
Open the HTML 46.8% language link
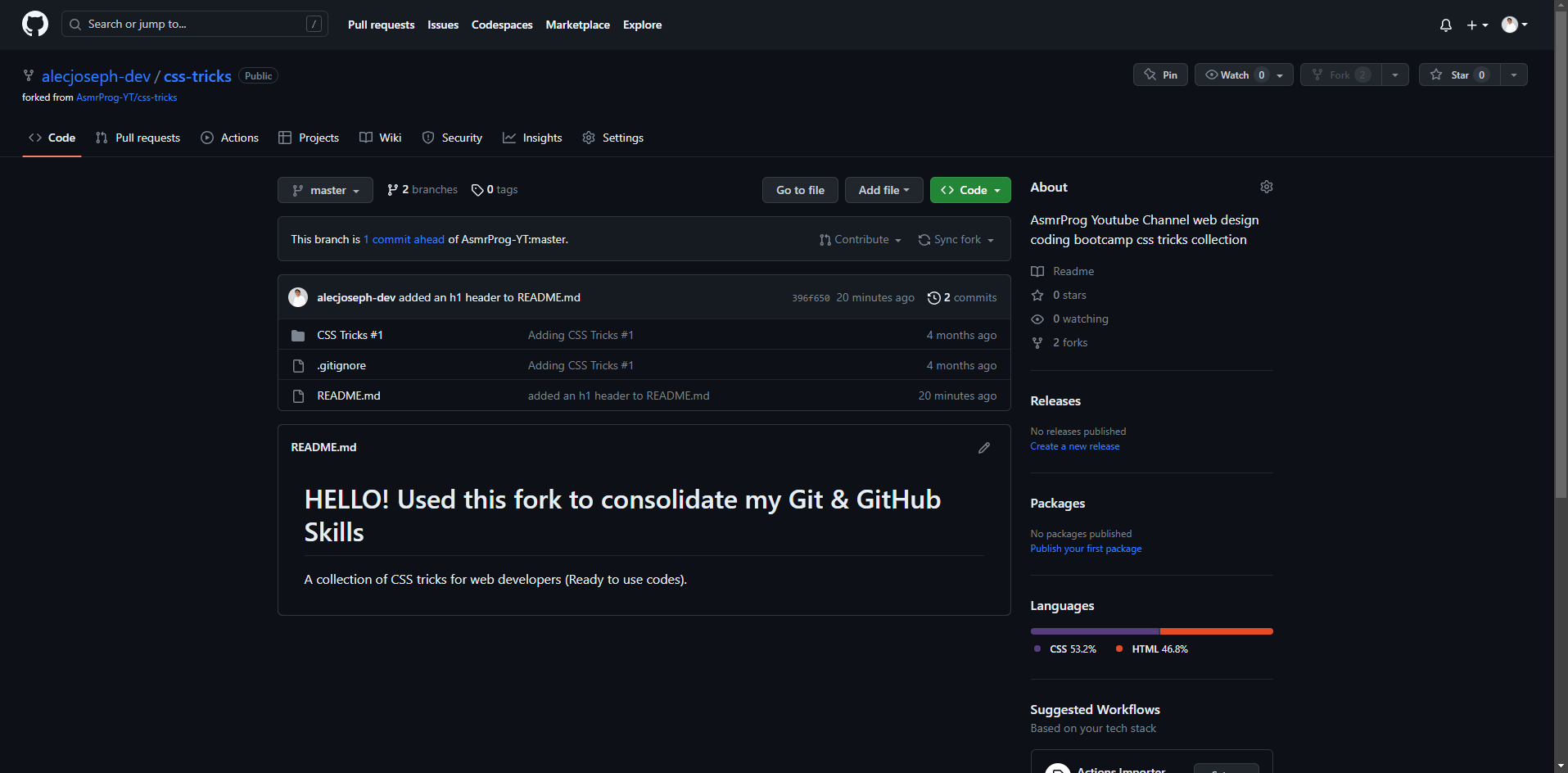pos(1152,649)
